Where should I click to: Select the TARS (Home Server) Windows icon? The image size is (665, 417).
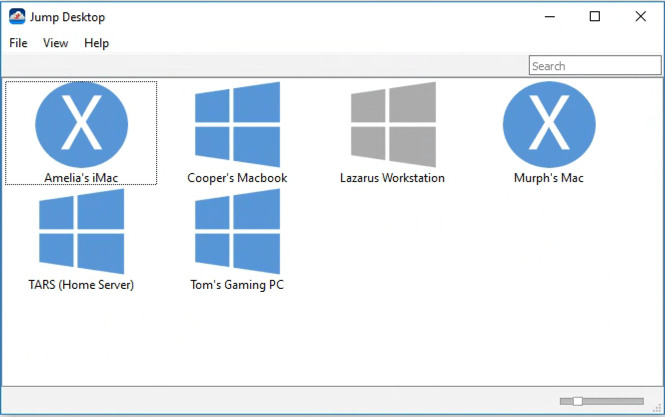coord(81,231)
